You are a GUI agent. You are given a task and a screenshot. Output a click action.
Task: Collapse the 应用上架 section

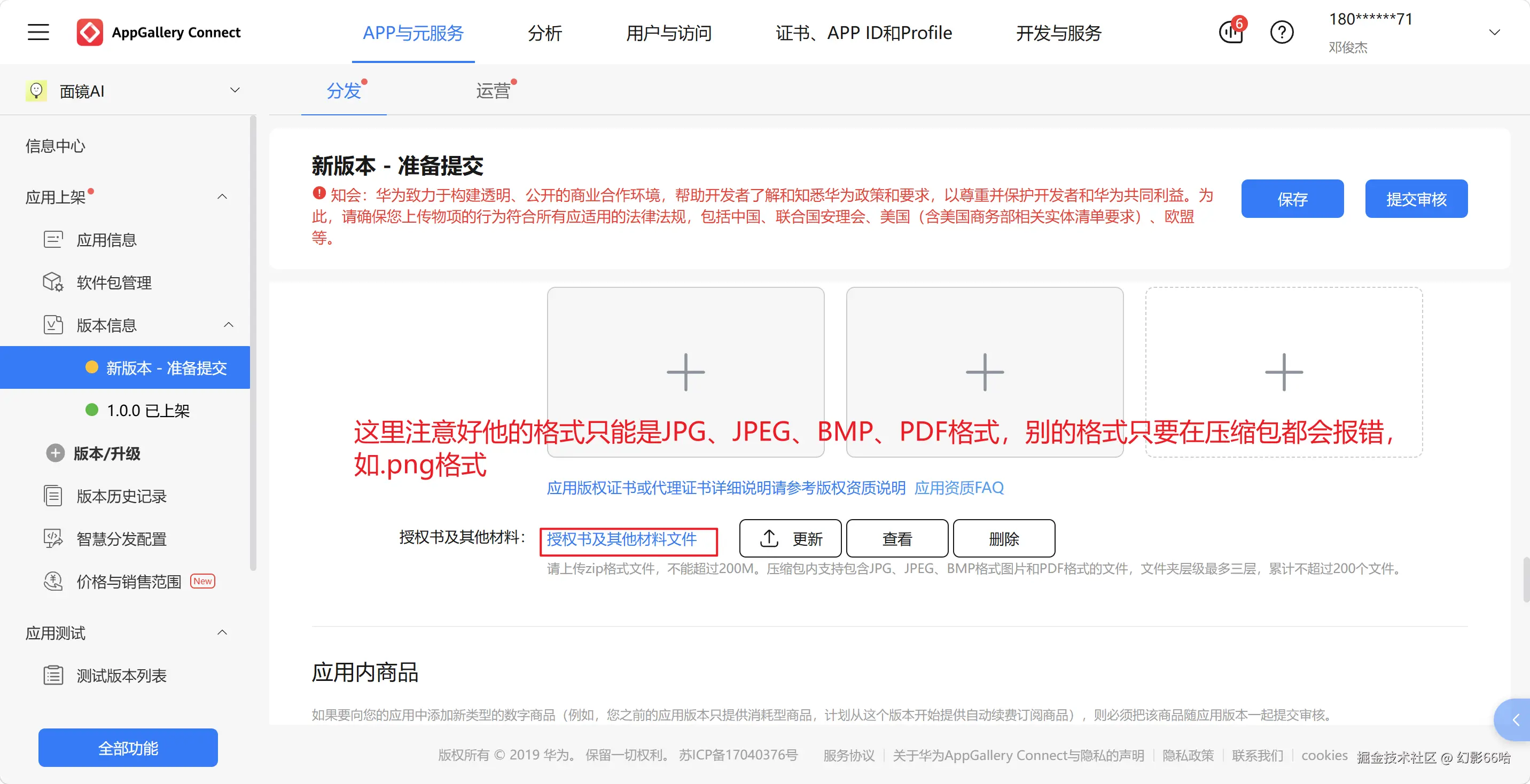222,197
